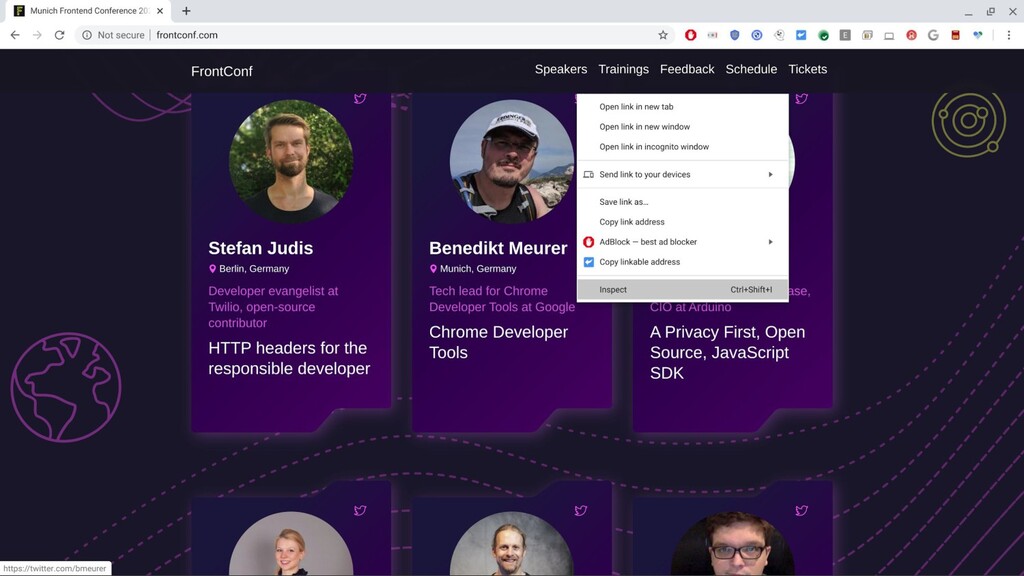Click the ghost extension icon
Viewport: 1024px width, 576px height.
(x=779, y=35)
